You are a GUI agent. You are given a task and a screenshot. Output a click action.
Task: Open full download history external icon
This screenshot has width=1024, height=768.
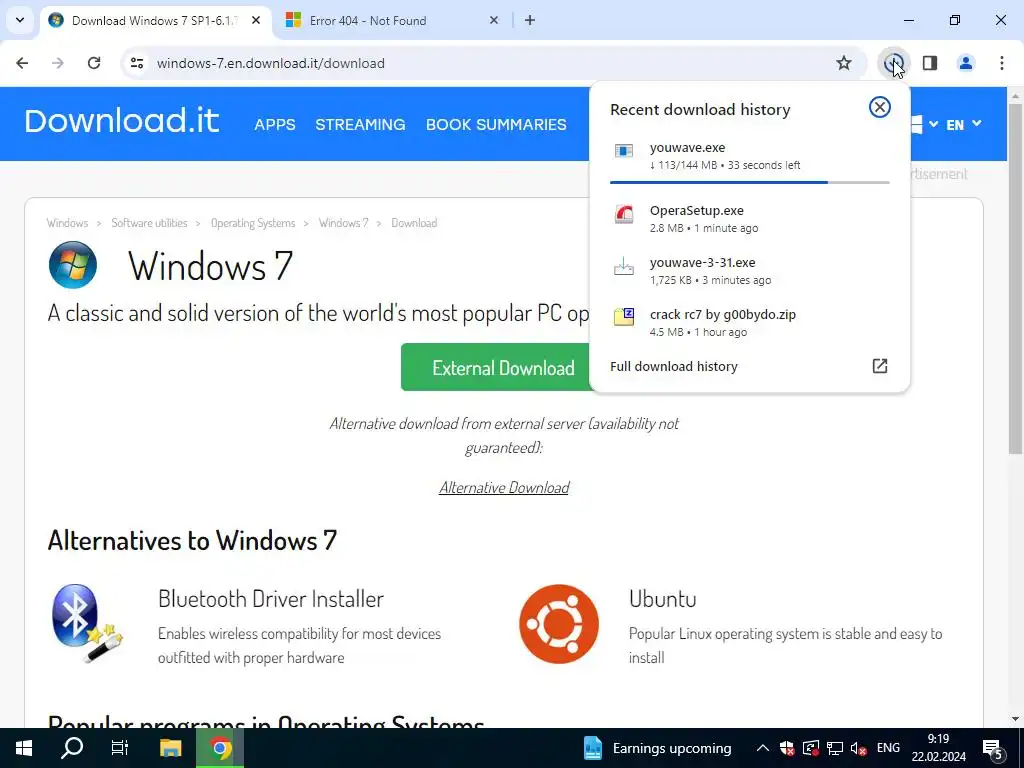(x=880, y=366)
